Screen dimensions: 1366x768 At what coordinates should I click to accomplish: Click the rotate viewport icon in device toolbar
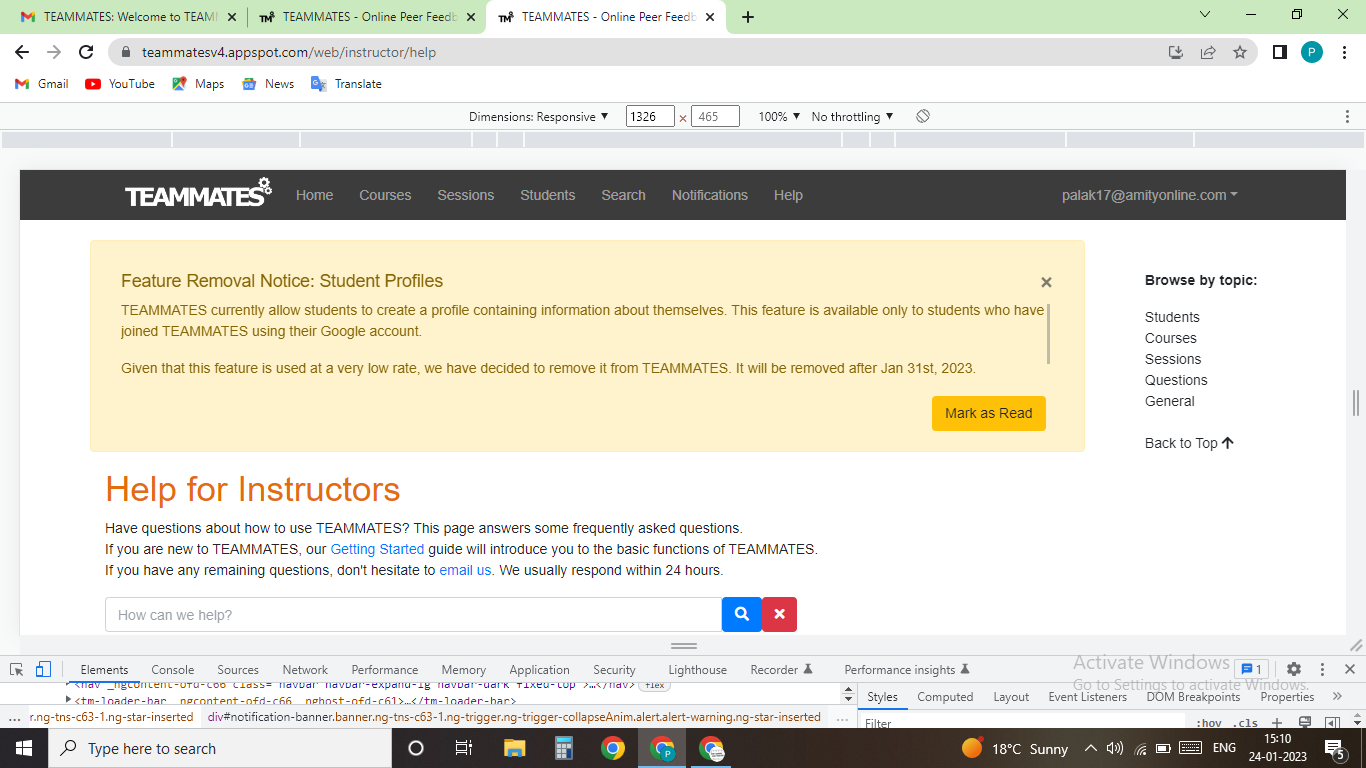click(x=921, y=116)
